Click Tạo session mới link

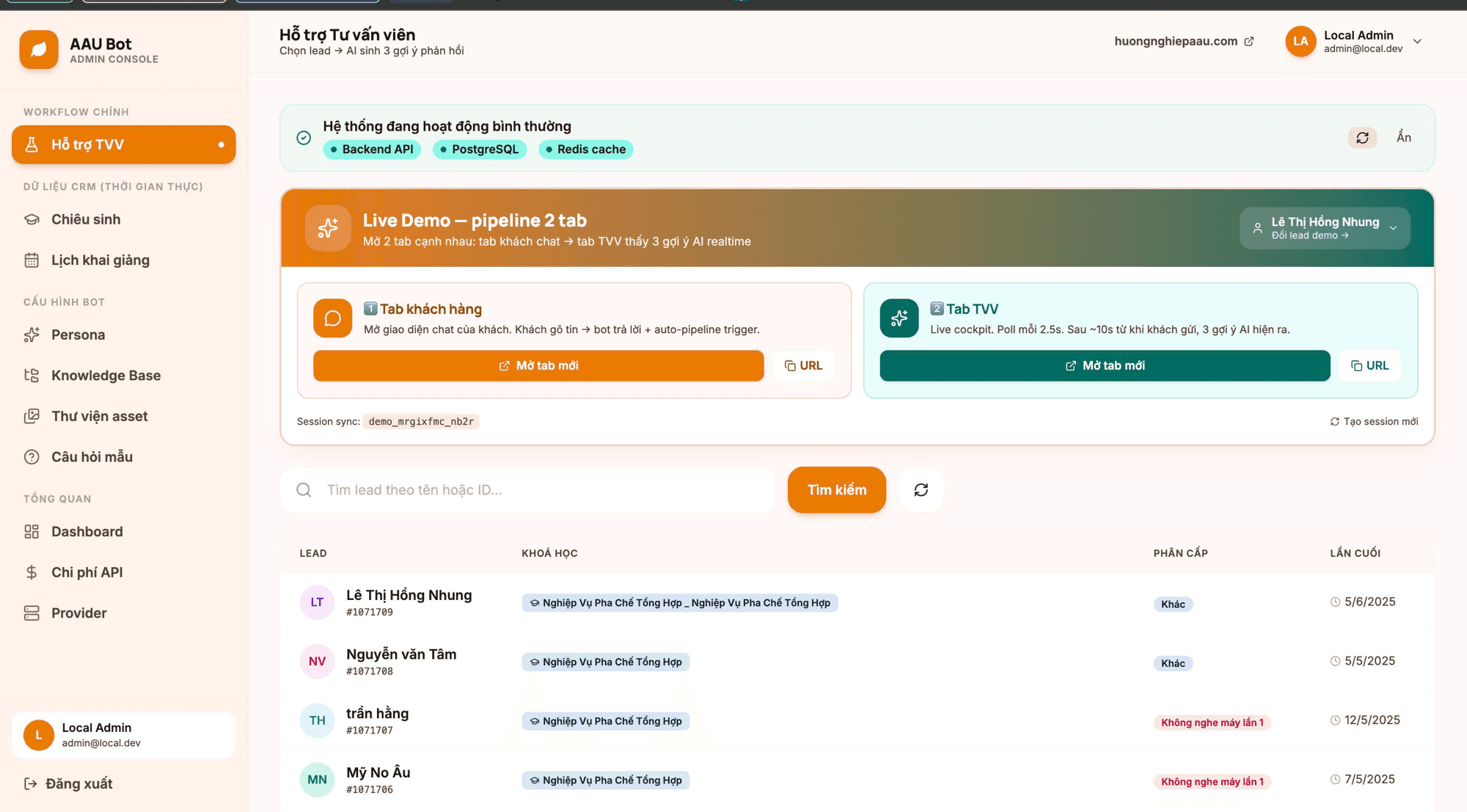(x=1374, y=422)
